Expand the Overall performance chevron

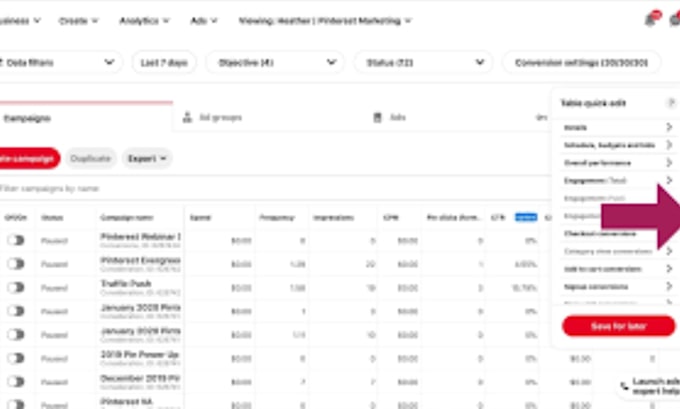669,163
